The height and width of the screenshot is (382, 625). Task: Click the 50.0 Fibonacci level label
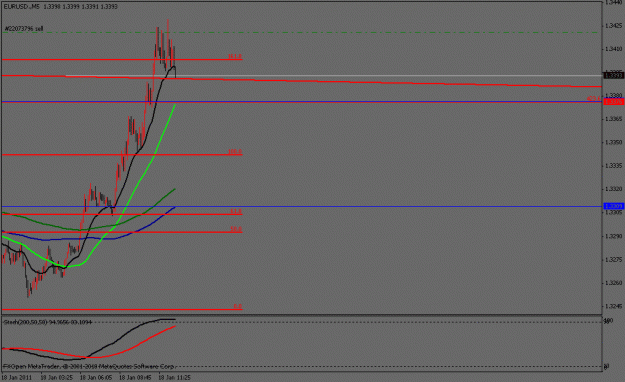pyautogui.click(x=236, y=229)
